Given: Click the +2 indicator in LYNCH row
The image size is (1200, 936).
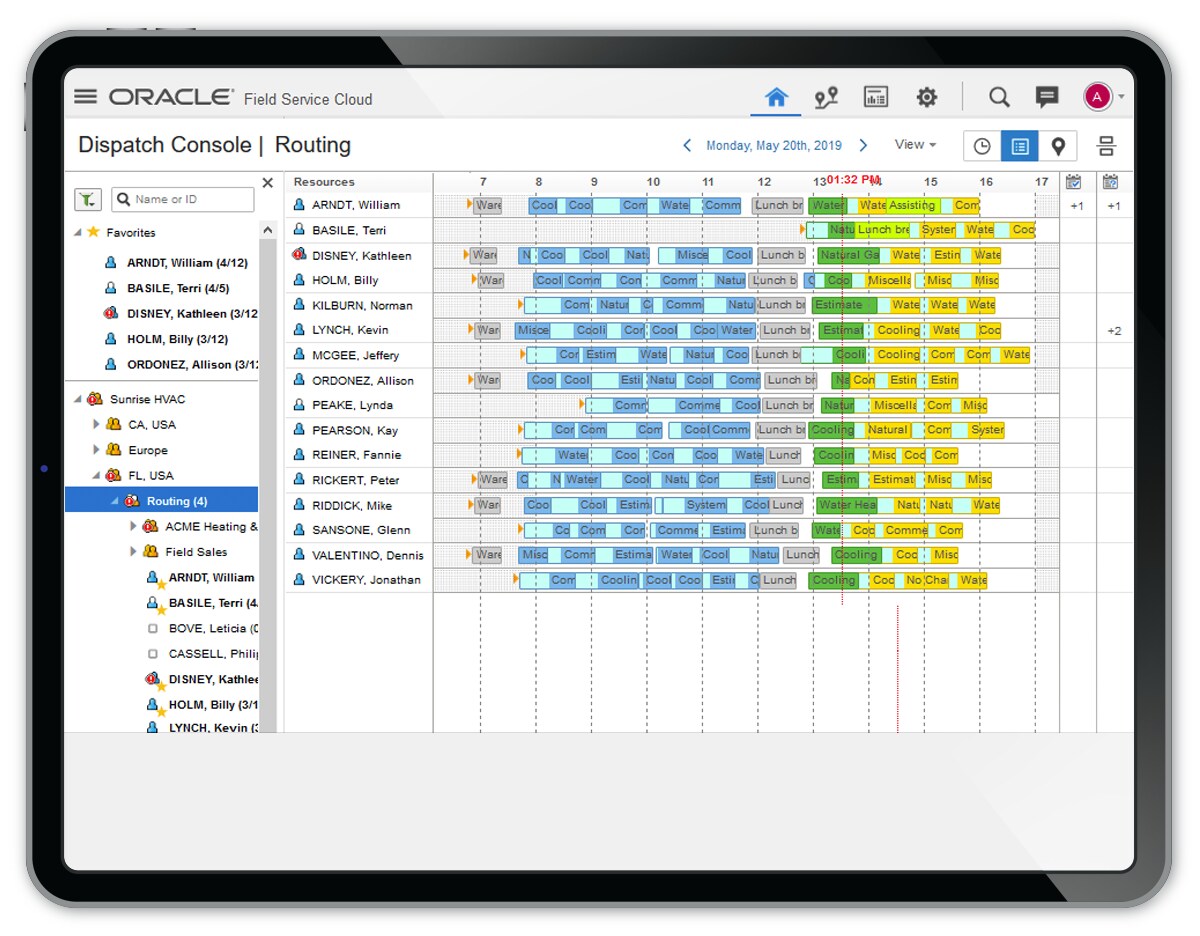Looking at the screenshot, I should (1113, 331).
